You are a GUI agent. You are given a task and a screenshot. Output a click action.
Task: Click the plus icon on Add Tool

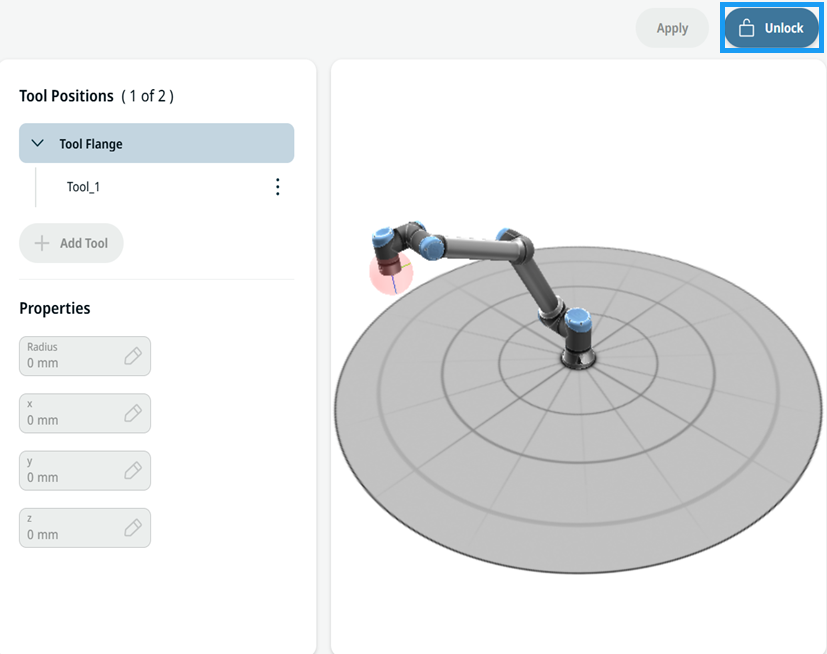click(x=42, y=243)
